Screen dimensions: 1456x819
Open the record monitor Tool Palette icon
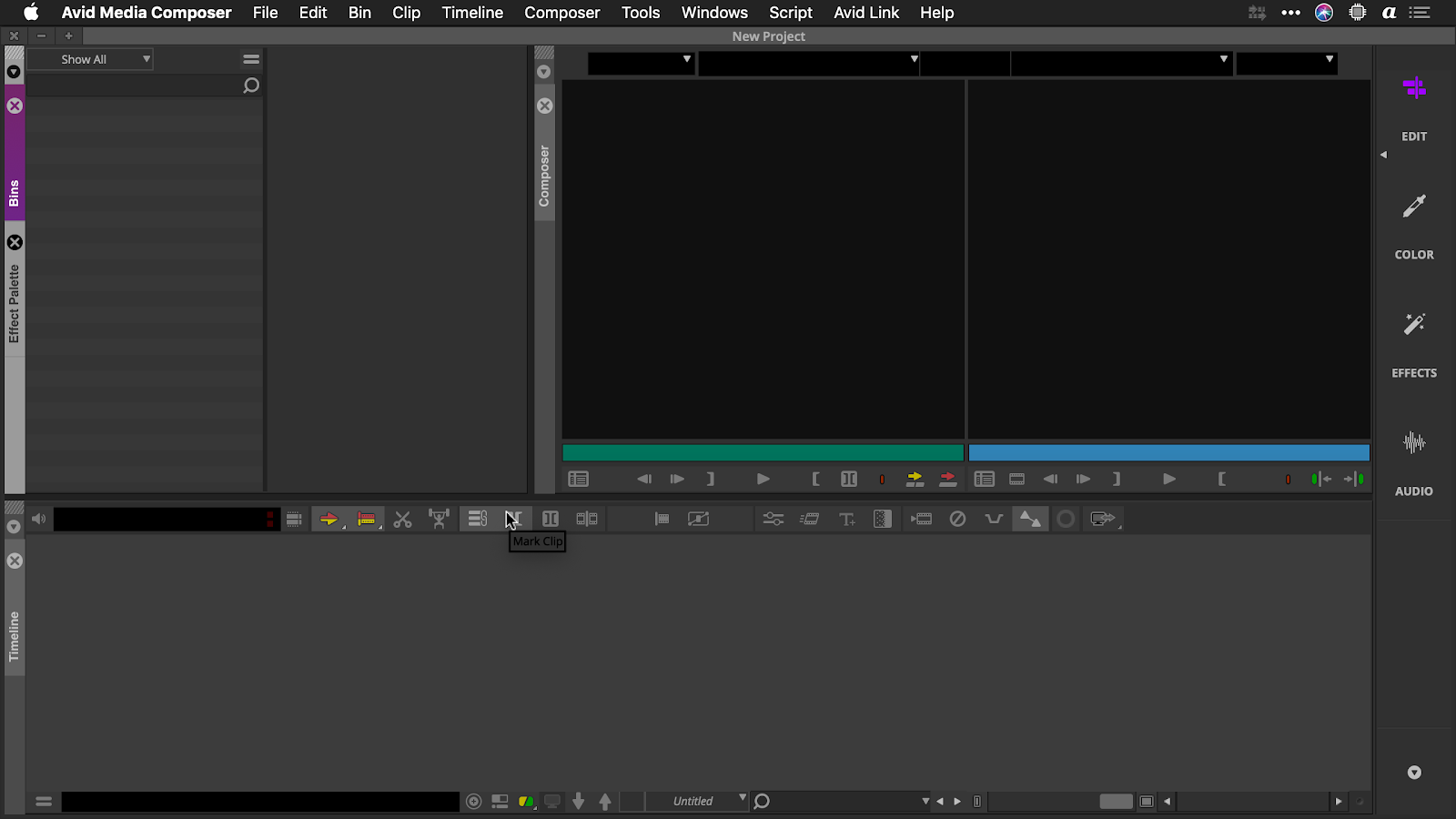pos(984,479)
